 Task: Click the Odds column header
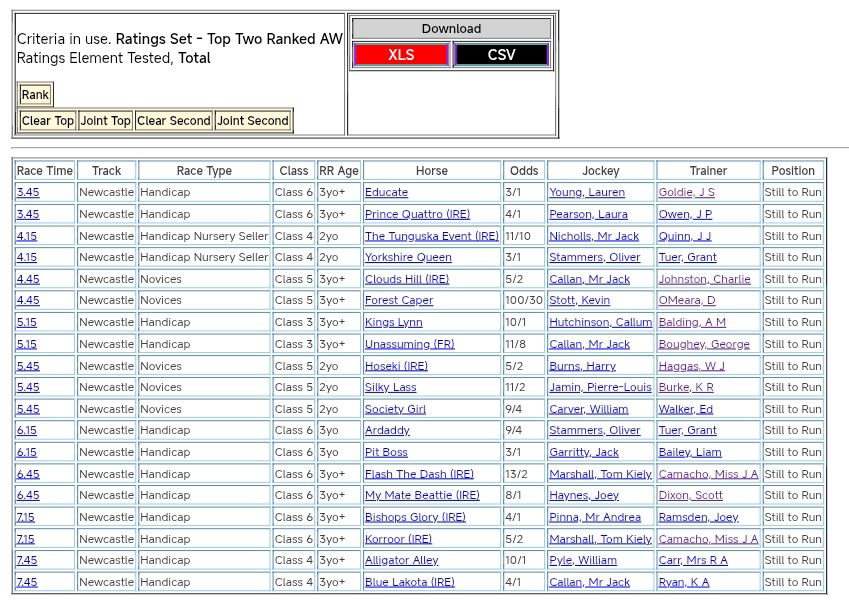click(x=523, y=171)
